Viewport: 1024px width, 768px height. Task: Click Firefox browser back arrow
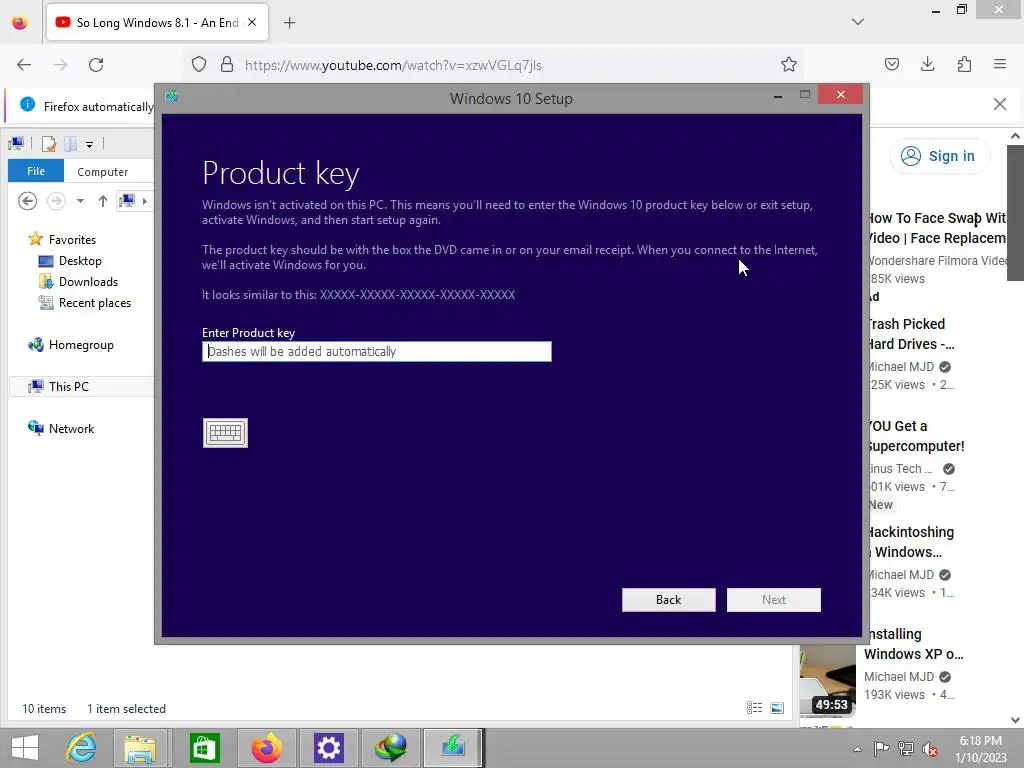pos(24,65)
